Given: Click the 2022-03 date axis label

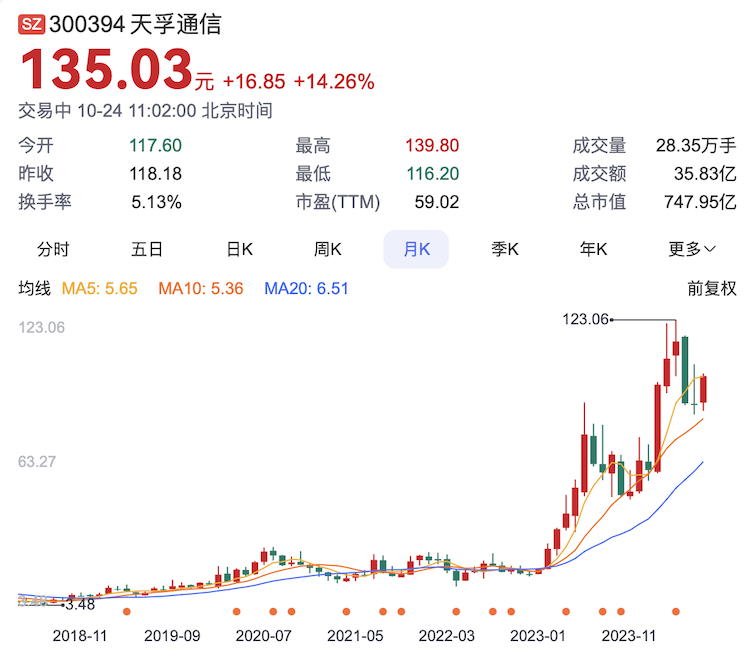Looking at the screenshot, I should coord(446,636).
